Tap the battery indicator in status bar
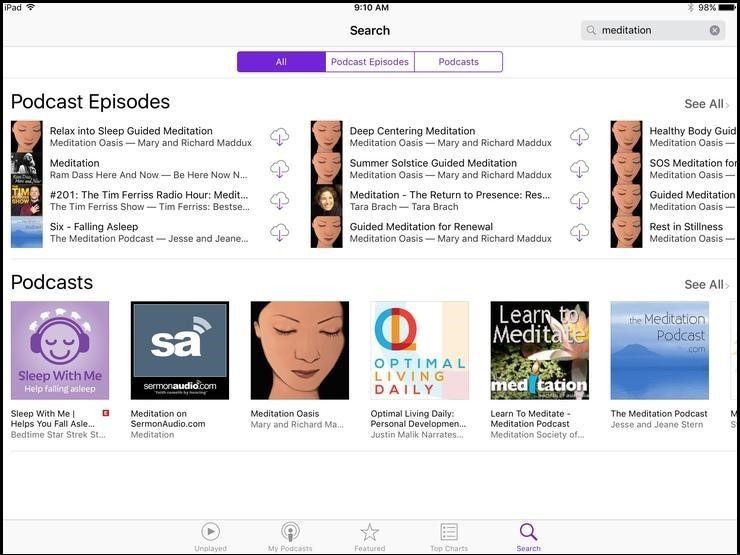 (727, 8)
